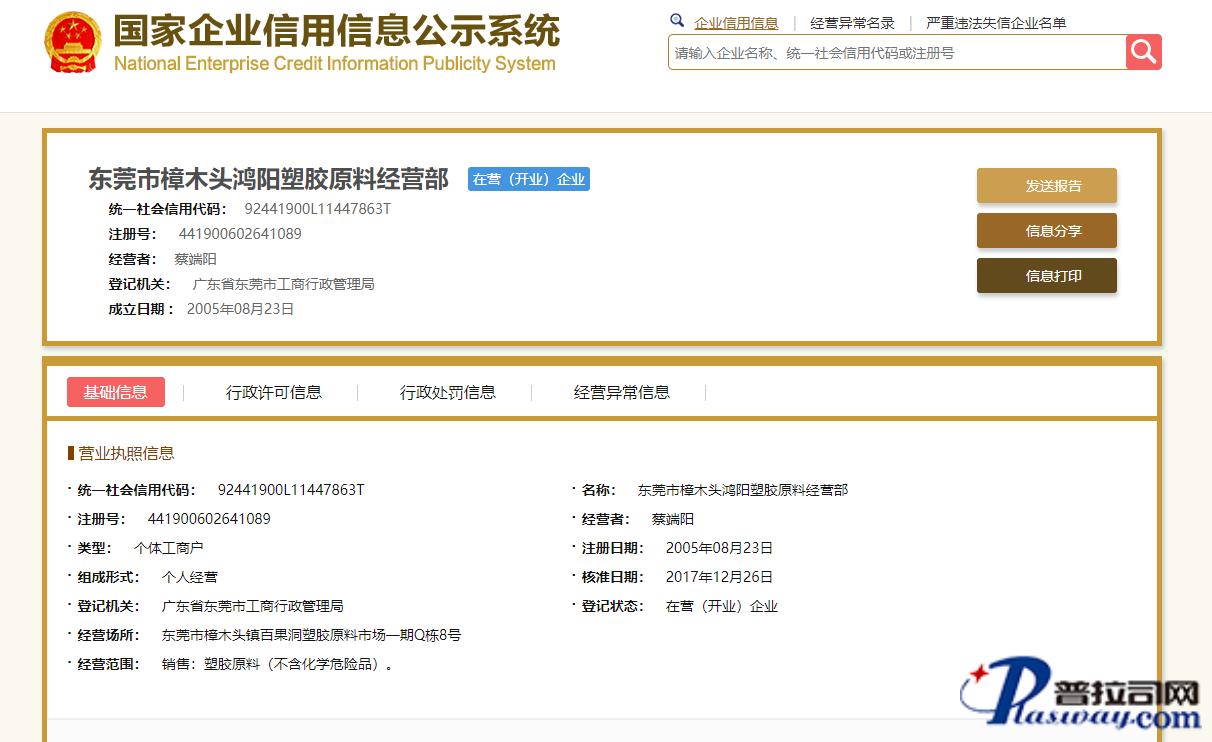Click the red magnifier search button
The image size is (1212, 742).
[x=1143, y=52]
